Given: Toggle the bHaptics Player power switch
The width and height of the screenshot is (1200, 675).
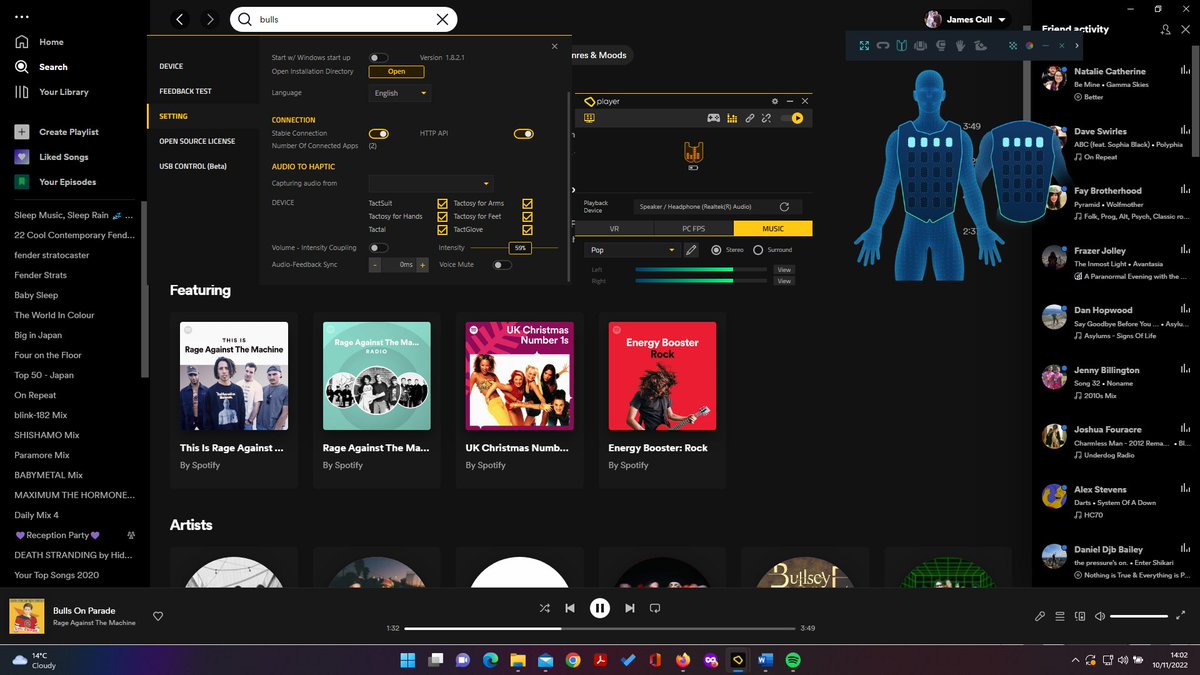Looking at the screenshot, I should [794, 118].
